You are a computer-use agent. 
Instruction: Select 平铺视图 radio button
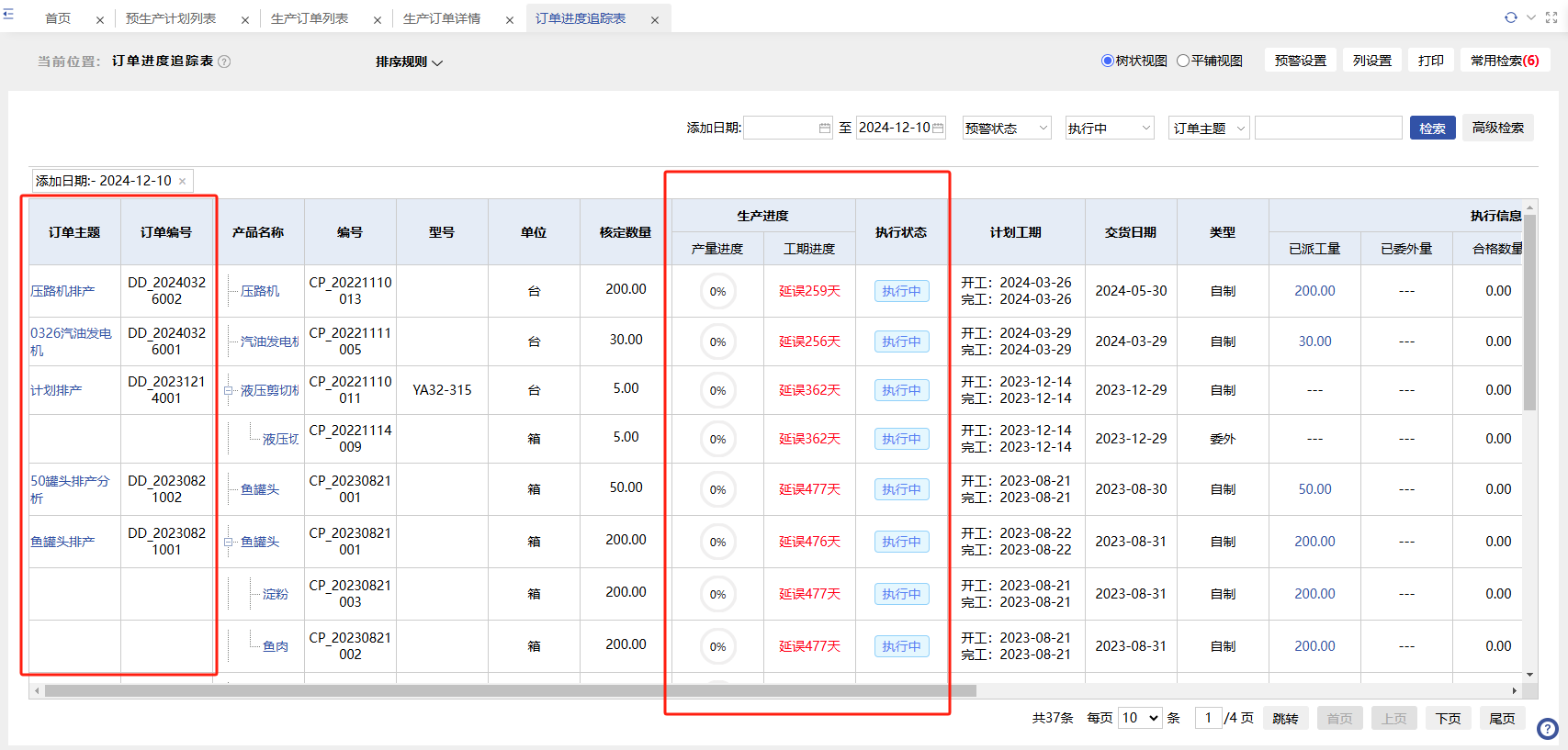(x=1183, y=61)
